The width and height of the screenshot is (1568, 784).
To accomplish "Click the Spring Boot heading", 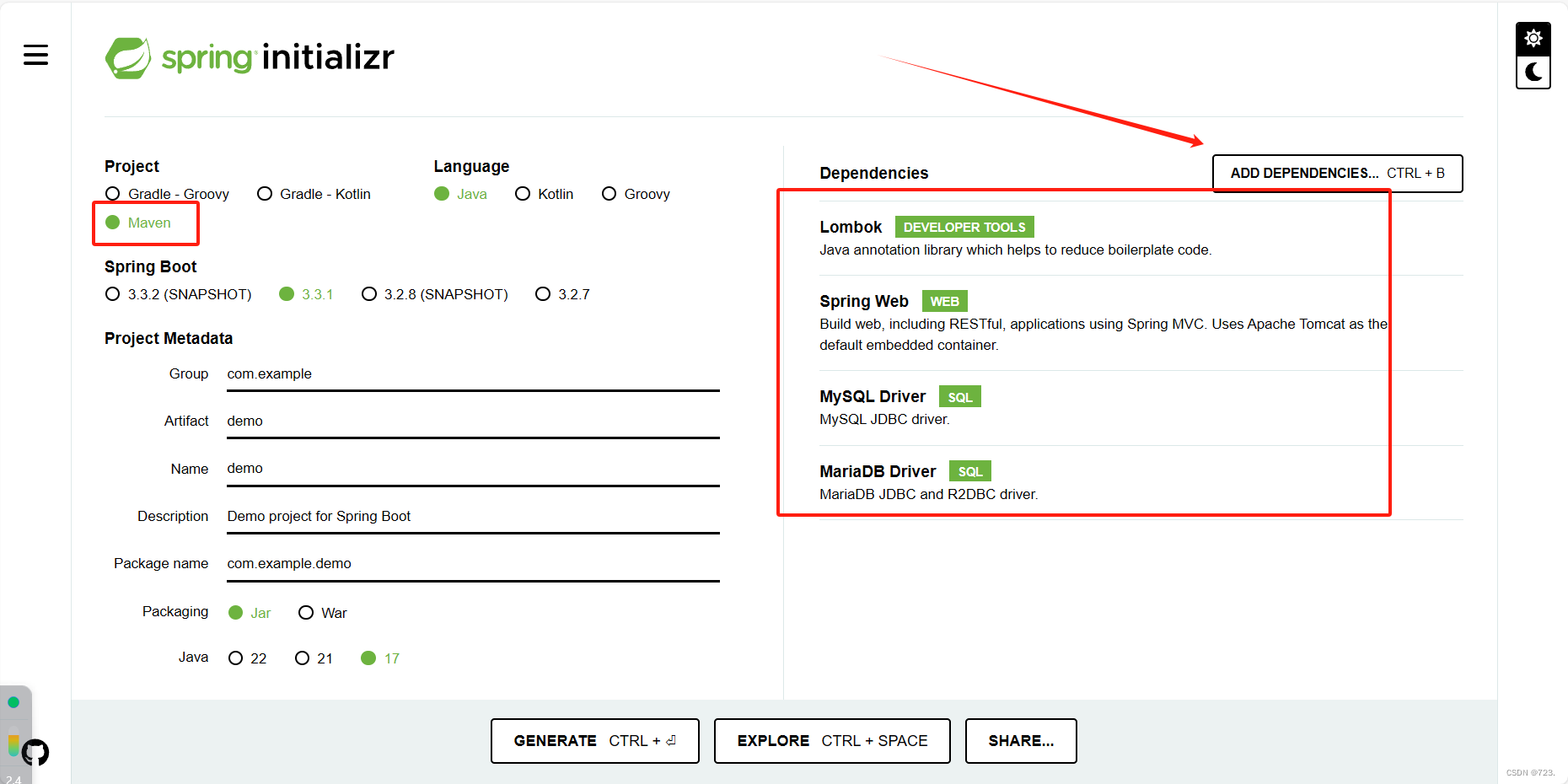I will coord(150,267).
